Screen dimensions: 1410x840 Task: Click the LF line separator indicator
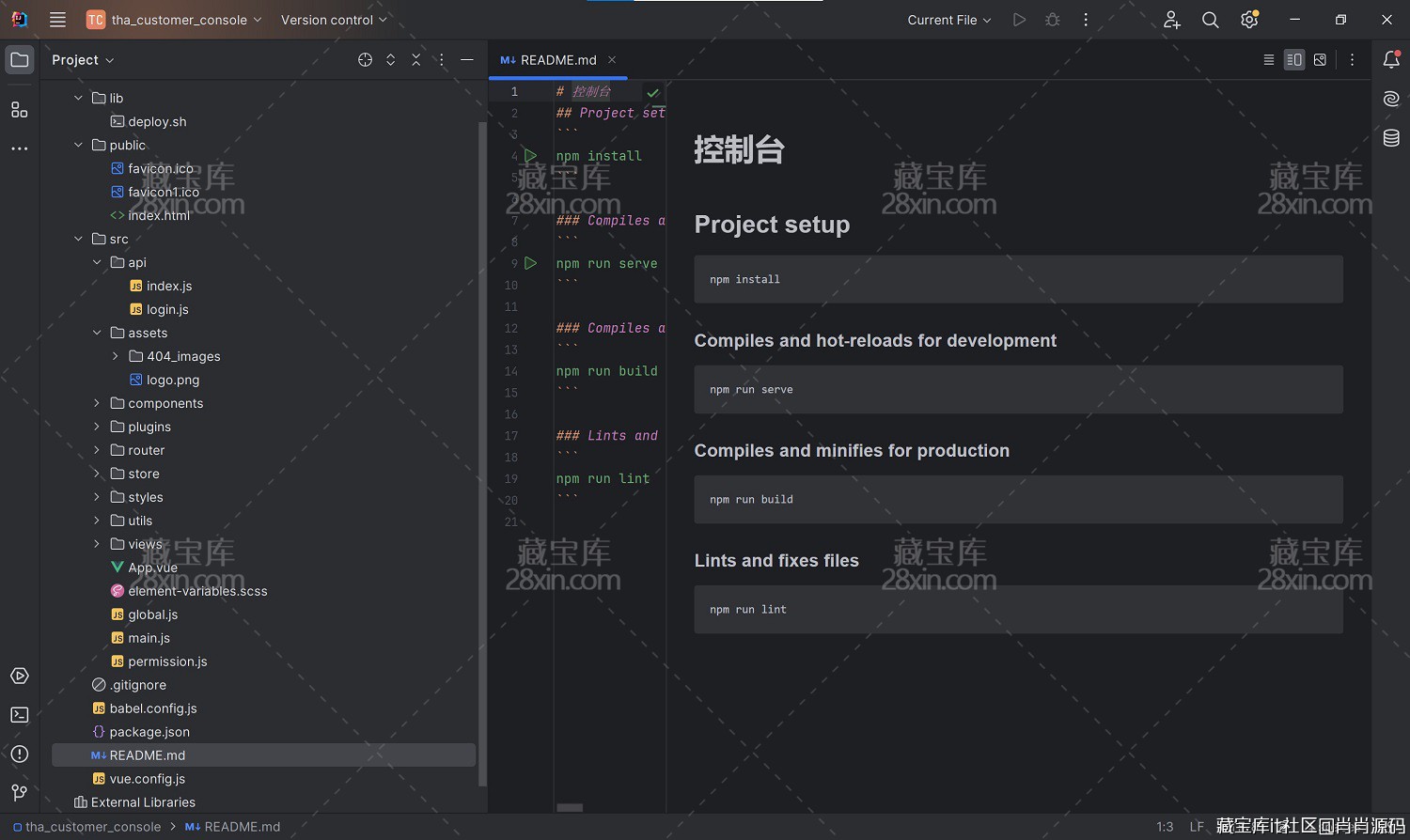click(1197, 827)
